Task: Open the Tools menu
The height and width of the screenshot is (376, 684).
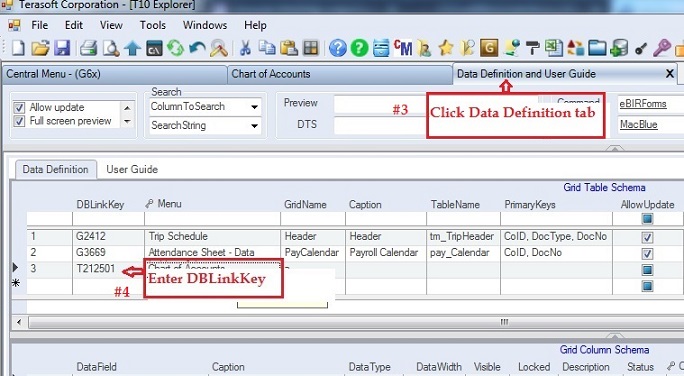Action: 152,25
